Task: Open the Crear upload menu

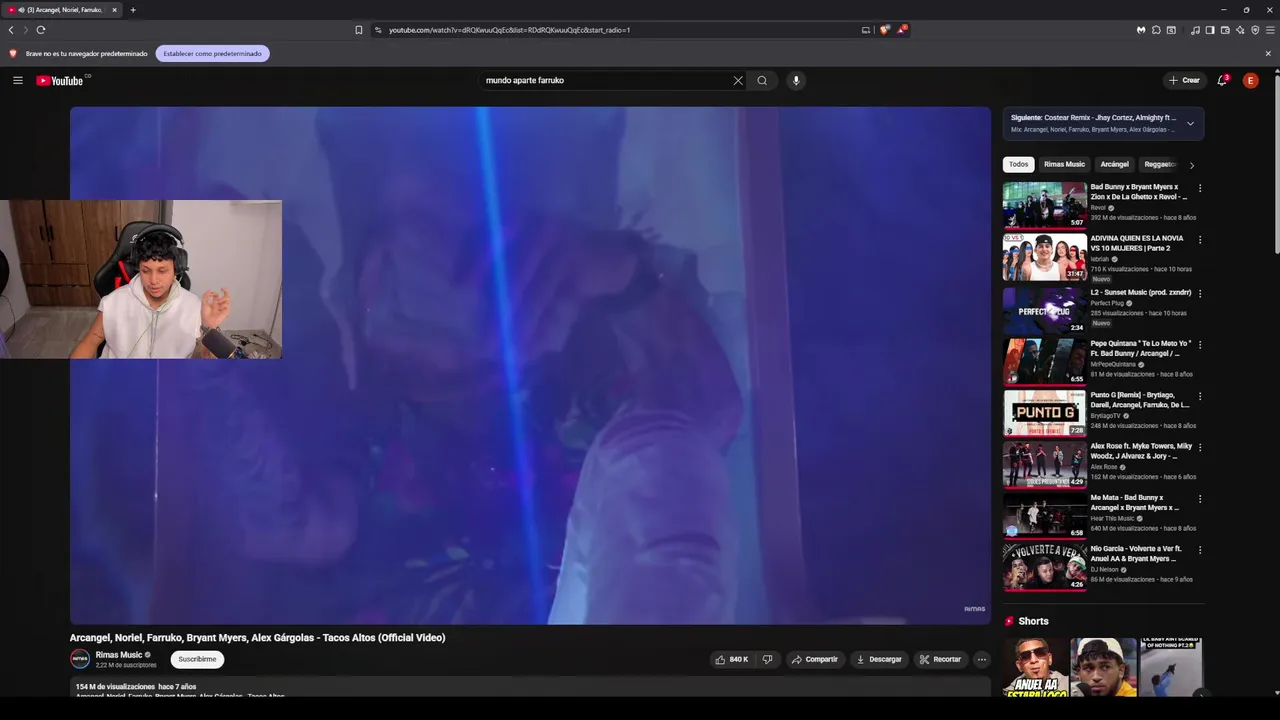Action: pyautogui.click(x=1184, y=80)
